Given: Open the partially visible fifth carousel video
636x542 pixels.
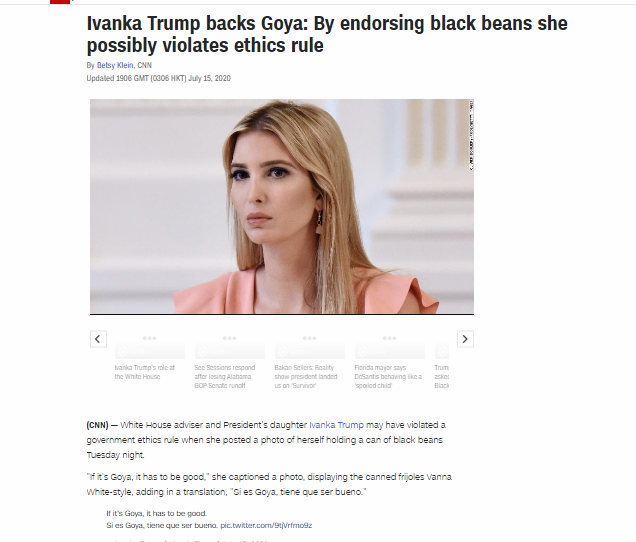Looking at the screenshot, I should point(442,351).
